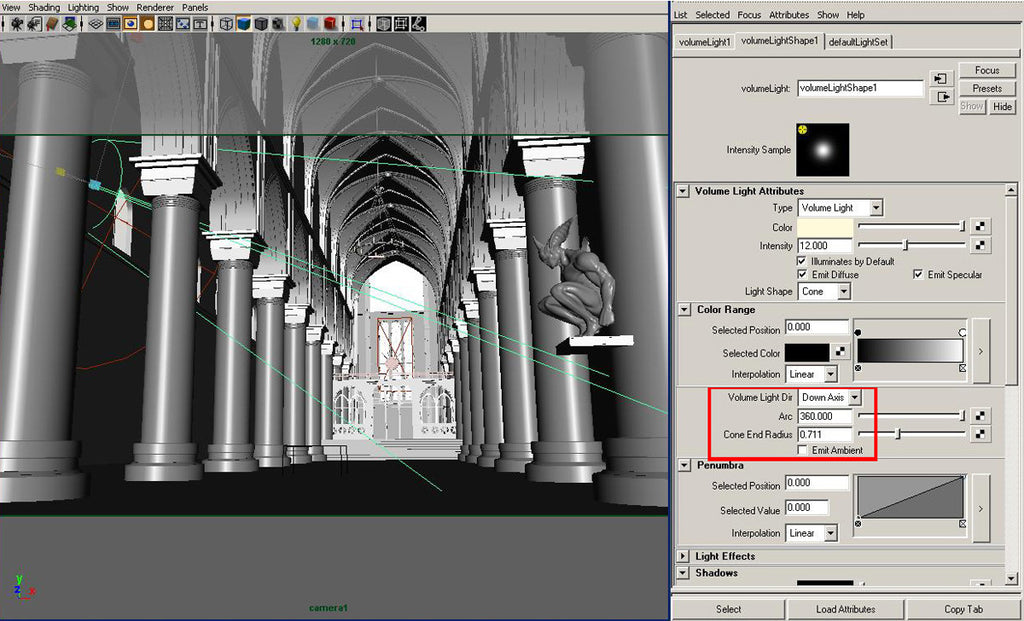The height and width of the screenshot is (621, 1024).
Task: Enable wireframe display mode icon
Action: coord(225,24)
